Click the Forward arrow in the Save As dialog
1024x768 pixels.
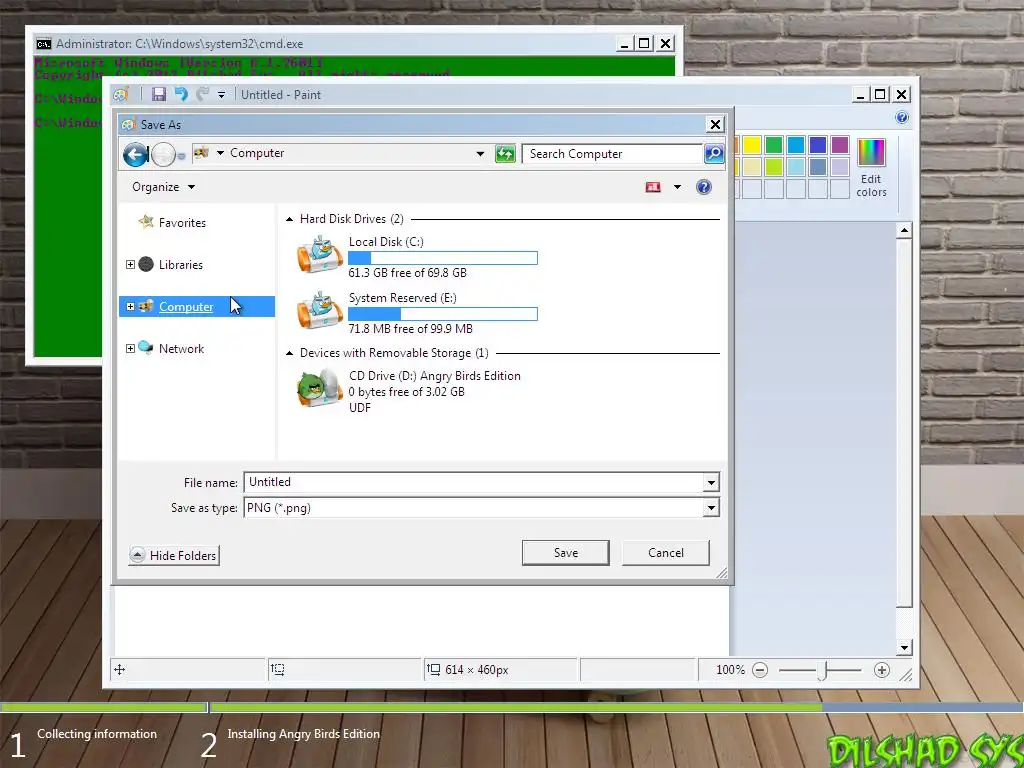pyautogui.click(x=163, y=155)
